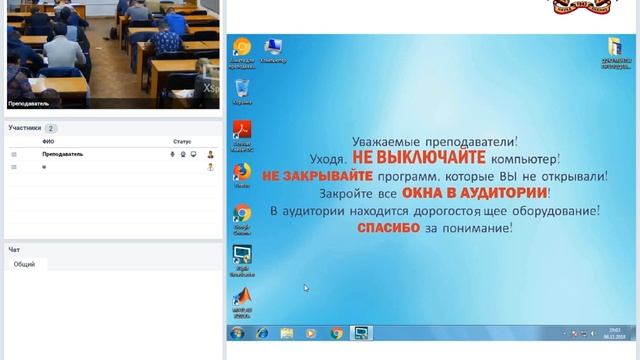Open the Adobe Reader desktop shortcut
This screenshot has height=360, width=640.
tap(242, 136)
